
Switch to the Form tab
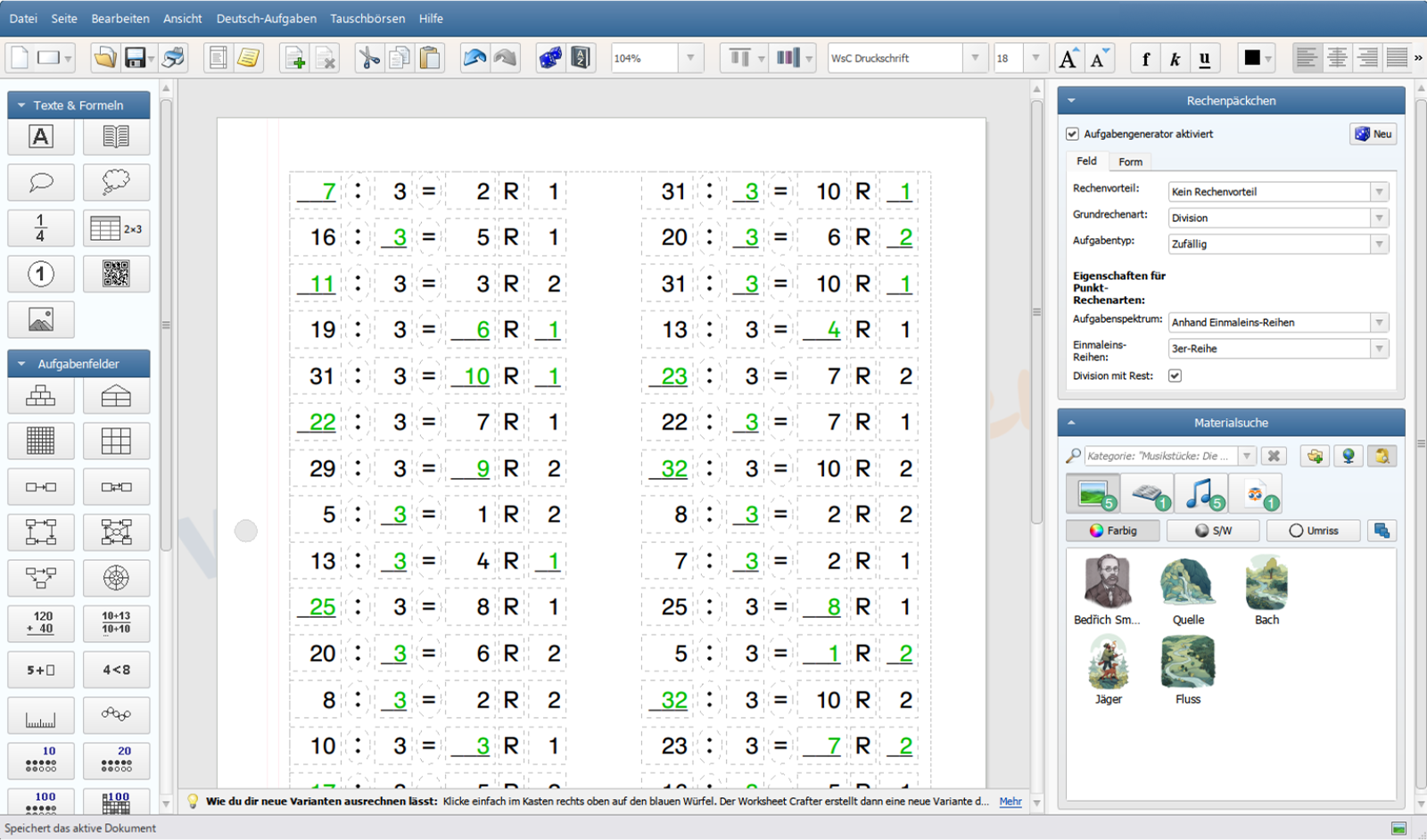tap(1130, 161)
